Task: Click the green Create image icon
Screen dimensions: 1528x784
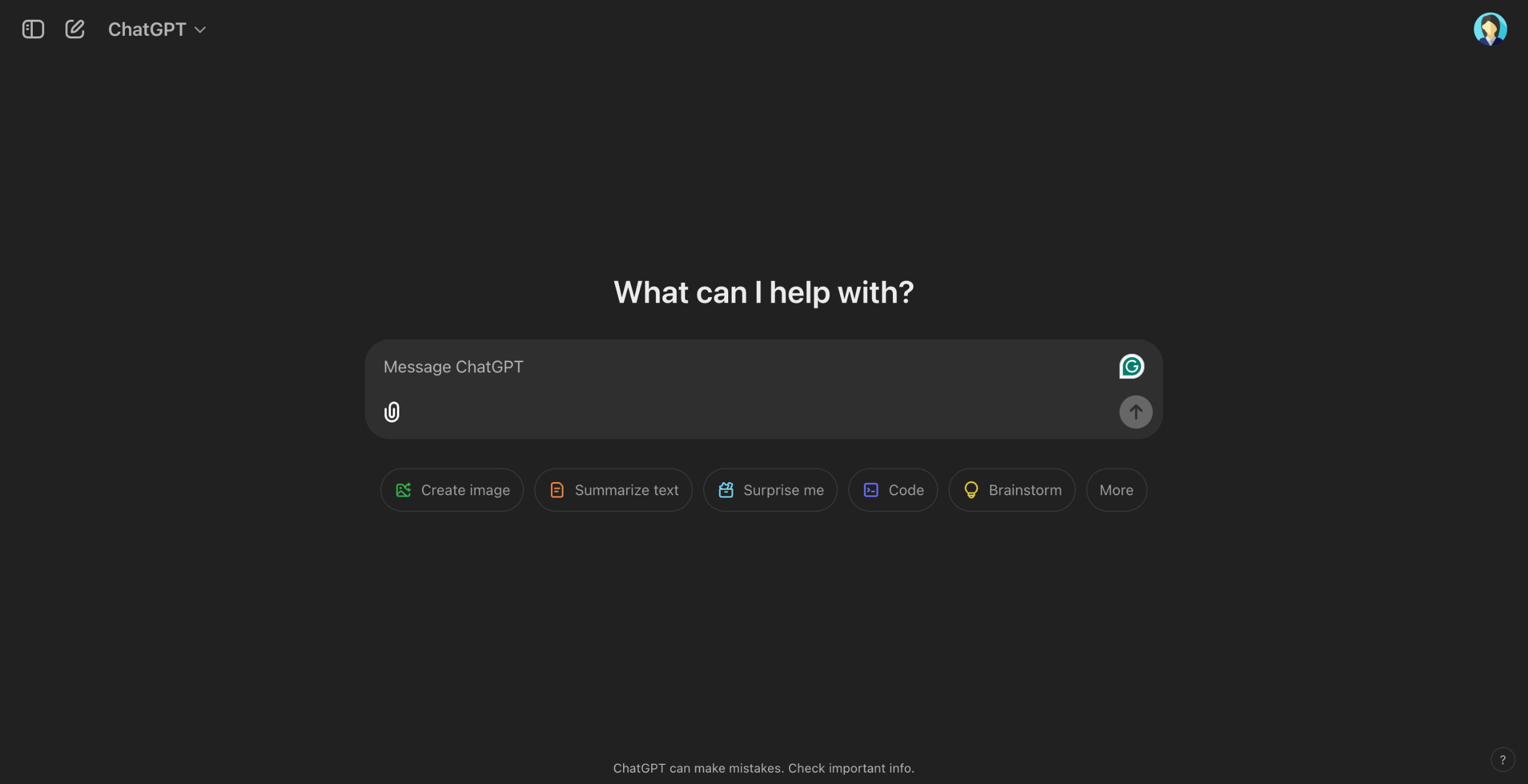Action: pyautogui.click(x=403, y=490)
